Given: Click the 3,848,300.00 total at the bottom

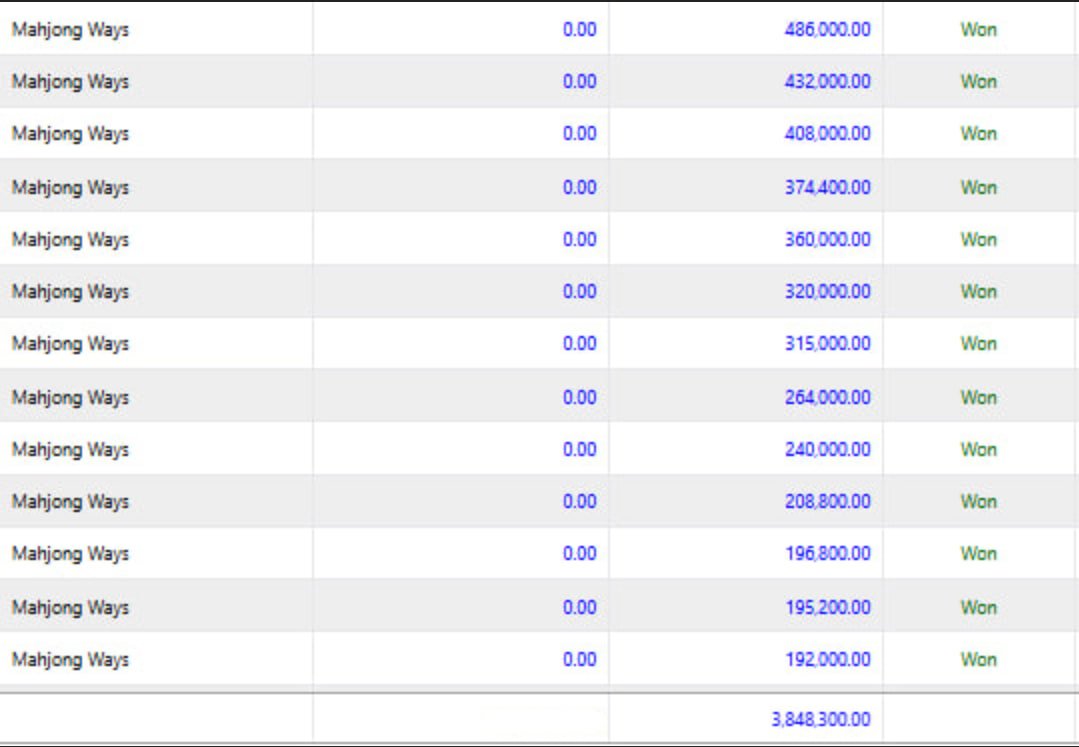Looking at the screenshot, I should 820,719.
